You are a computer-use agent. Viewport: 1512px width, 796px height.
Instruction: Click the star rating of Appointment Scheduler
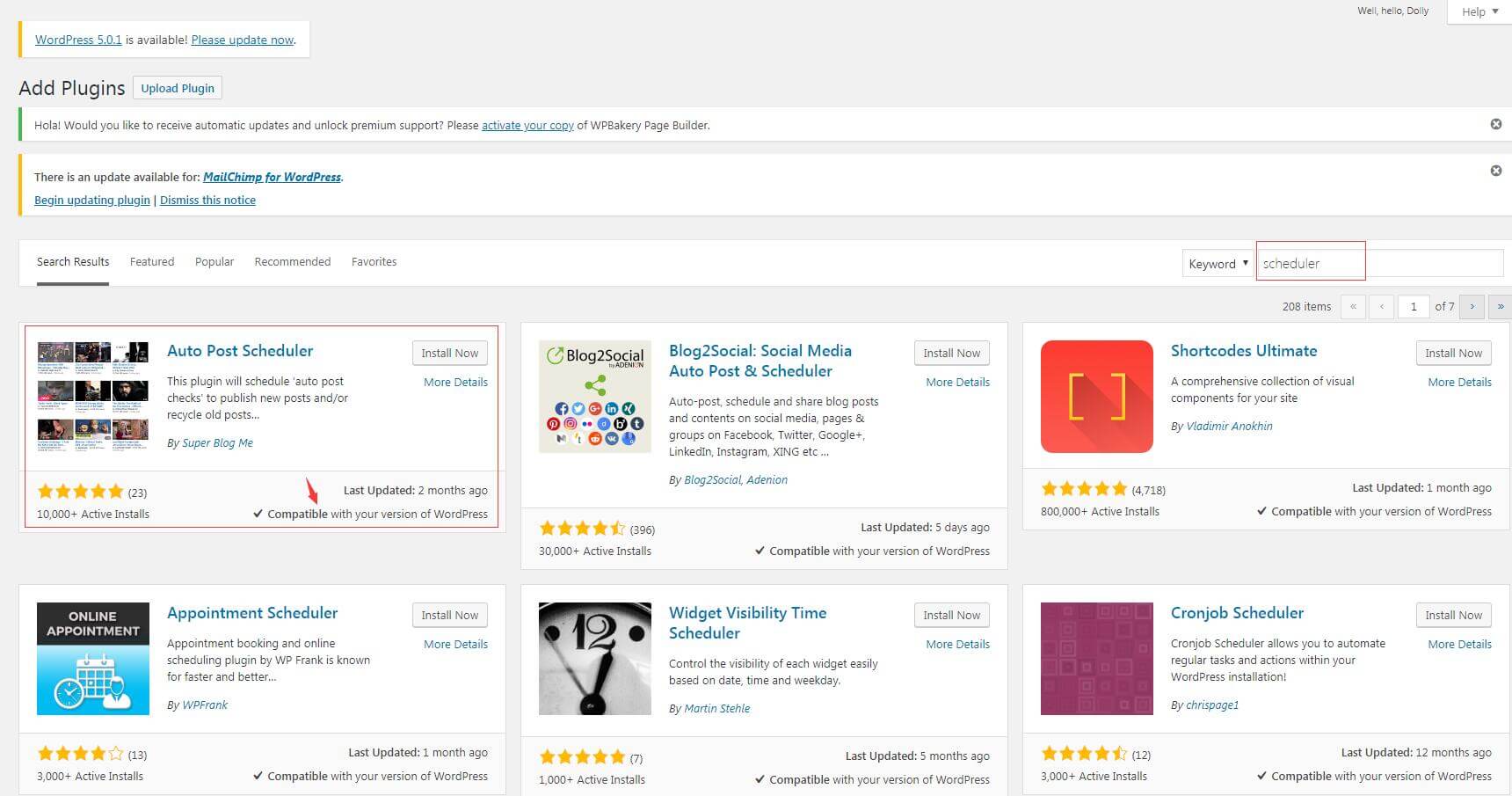click(x=80, y=754)
